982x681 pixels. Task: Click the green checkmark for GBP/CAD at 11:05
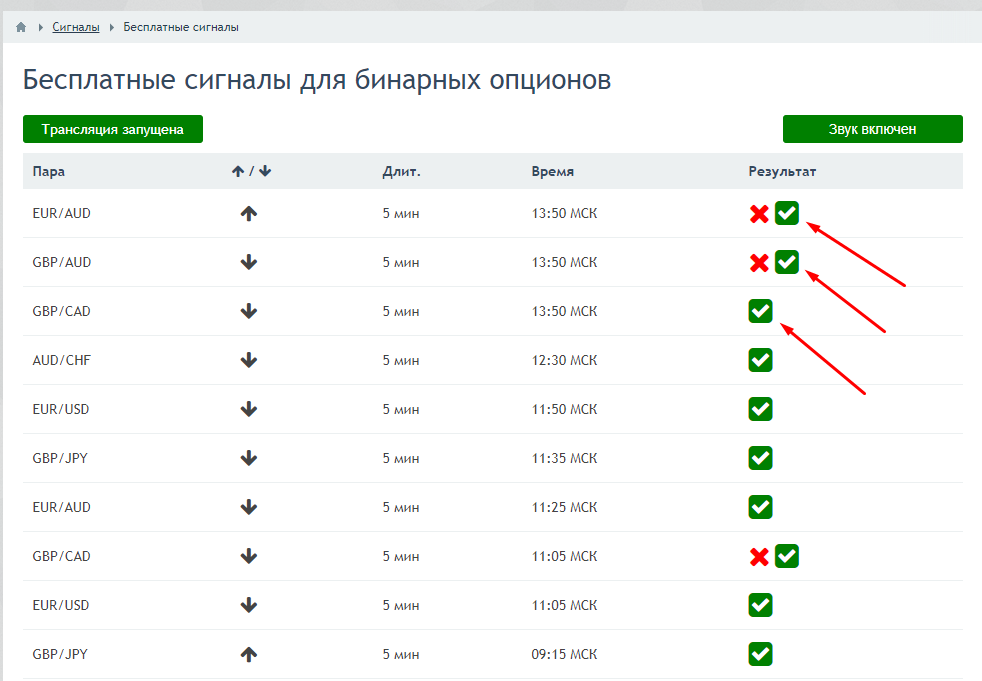[x=787, y=556]
